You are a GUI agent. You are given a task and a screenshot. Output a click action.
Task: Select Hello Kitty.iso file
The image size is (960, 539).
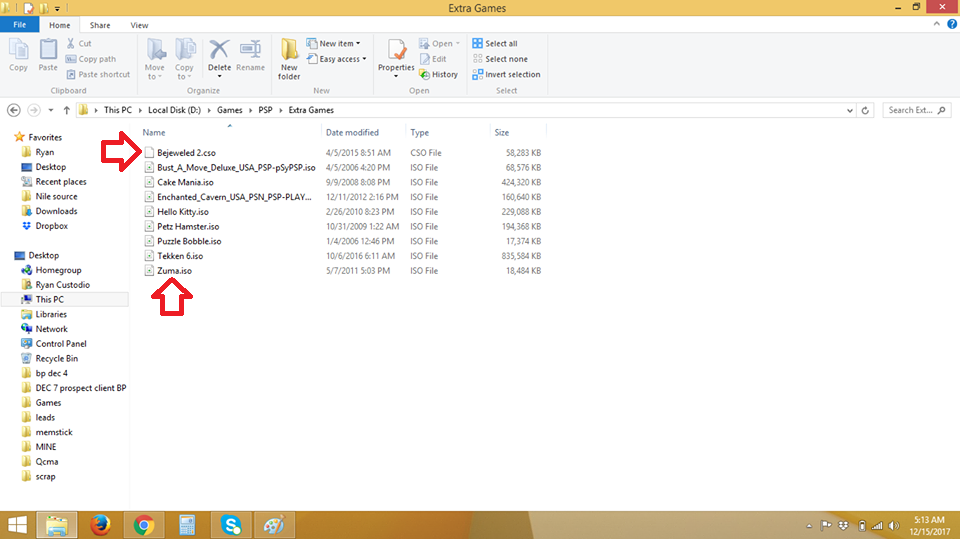(x=182, y=211)
